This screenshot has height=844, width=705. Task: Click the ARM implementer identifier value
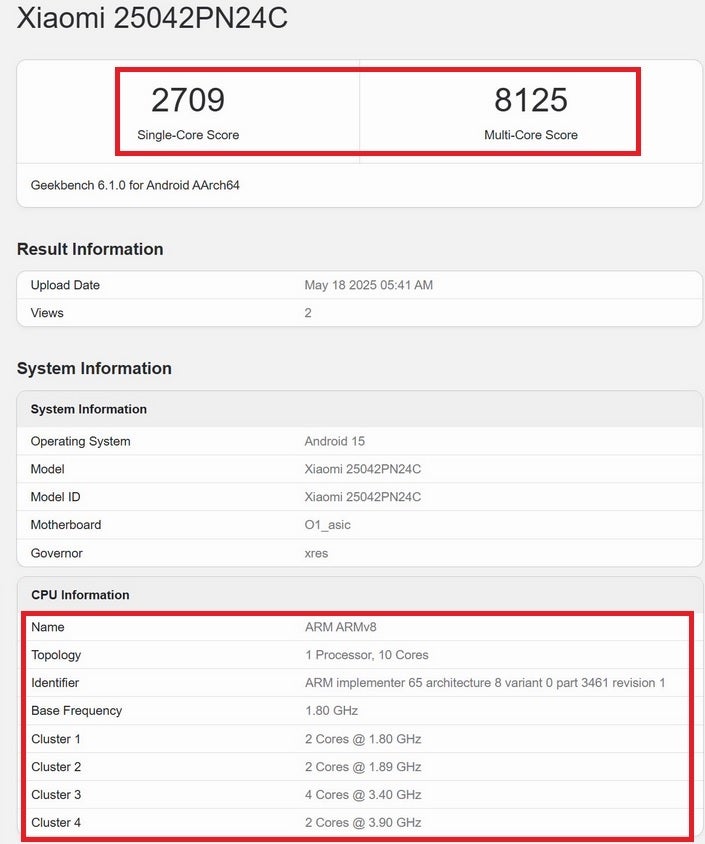[x=485, y=683]
